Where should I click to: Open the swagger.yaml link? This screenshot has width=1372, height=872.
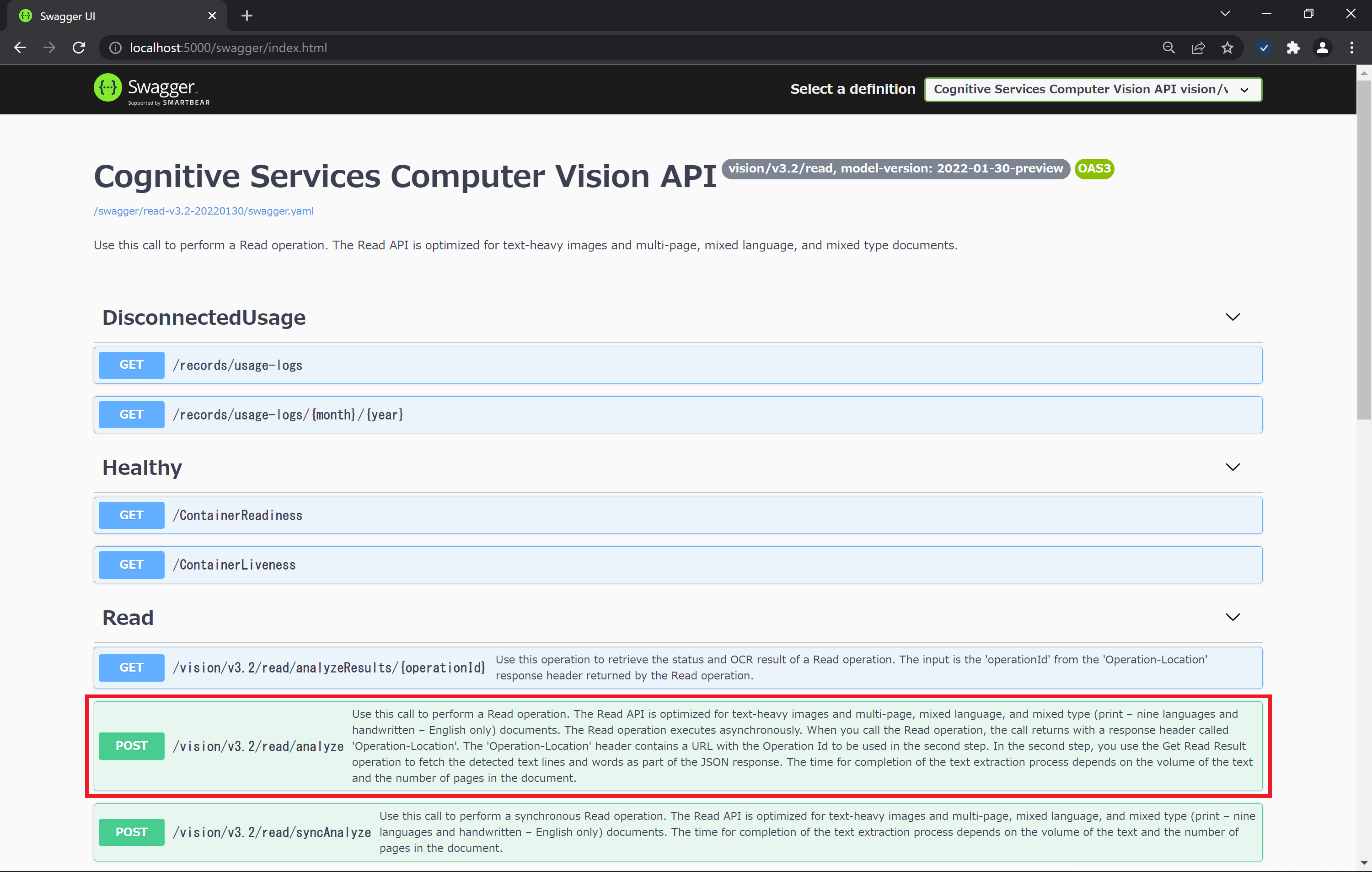204,211
